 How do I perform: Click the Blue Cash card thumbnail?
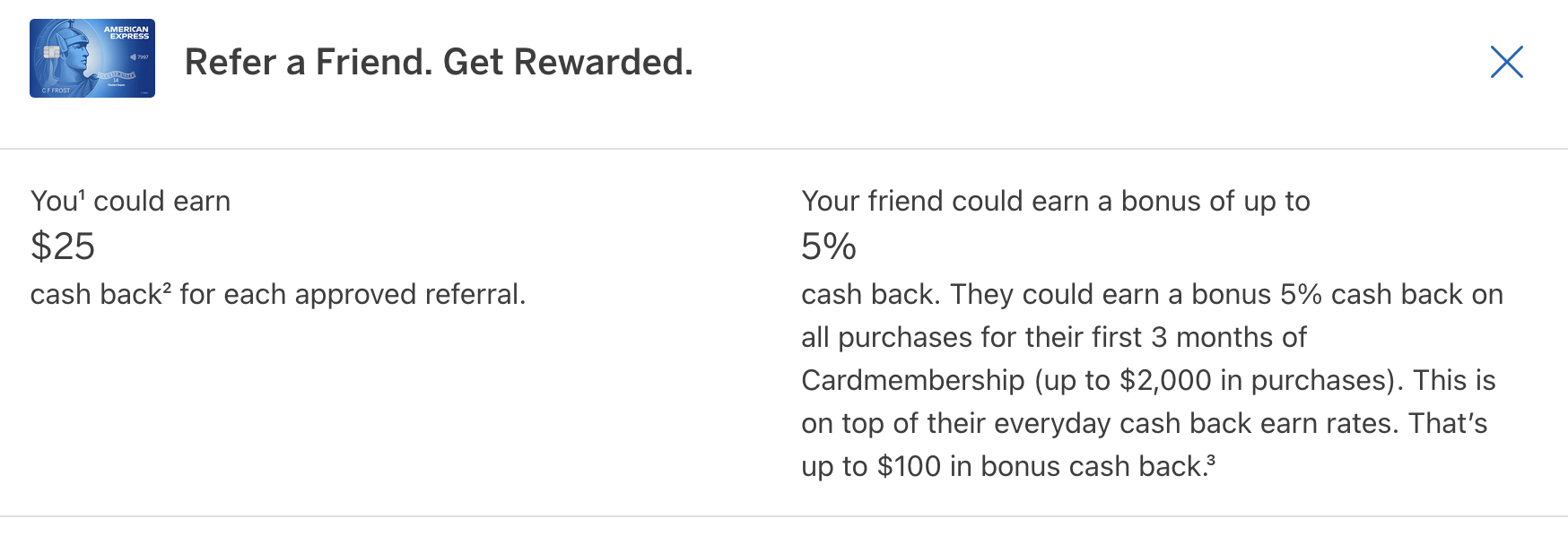92,58
